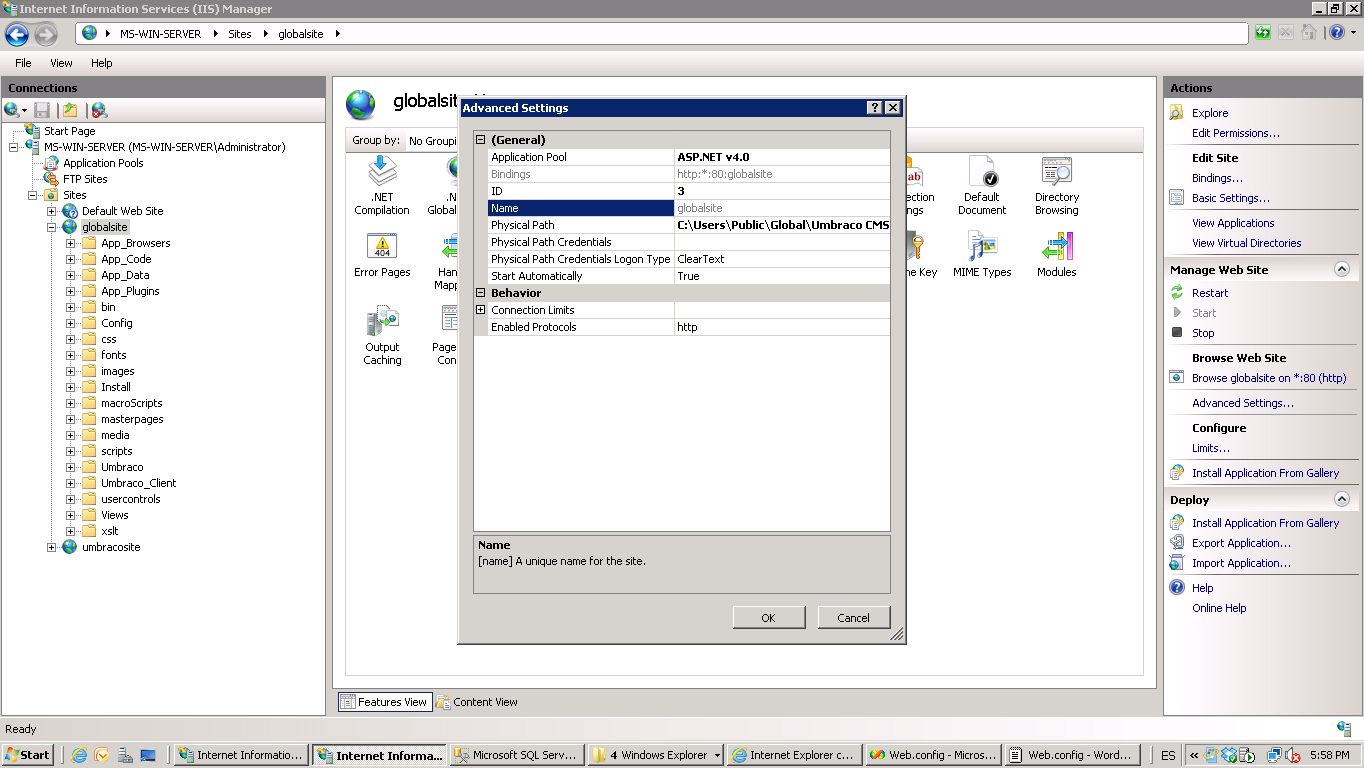Screen dimensions: 1364x768
Task: Click the Start button on taskbar
Action: (x=28, y=755)
